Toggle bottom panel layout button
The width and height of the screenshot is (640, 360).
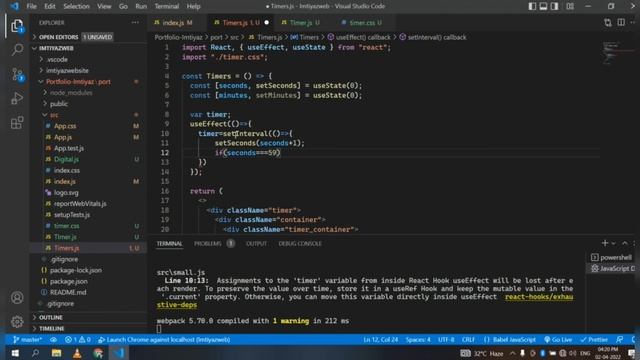point(543,6)
